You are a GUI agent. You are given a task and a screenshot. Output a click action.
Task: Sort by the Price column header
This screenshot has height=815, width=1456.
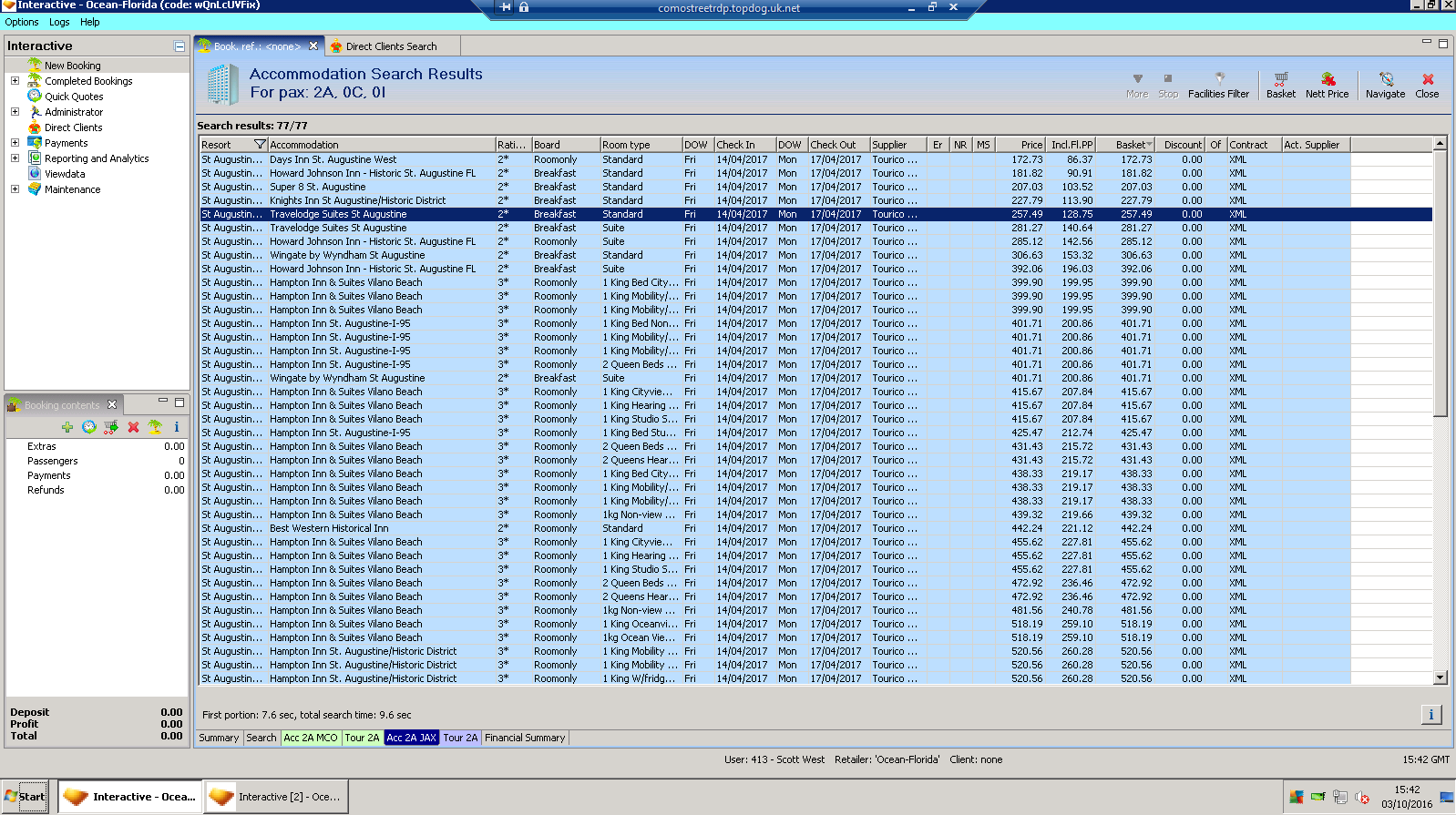pos(1020,145)
